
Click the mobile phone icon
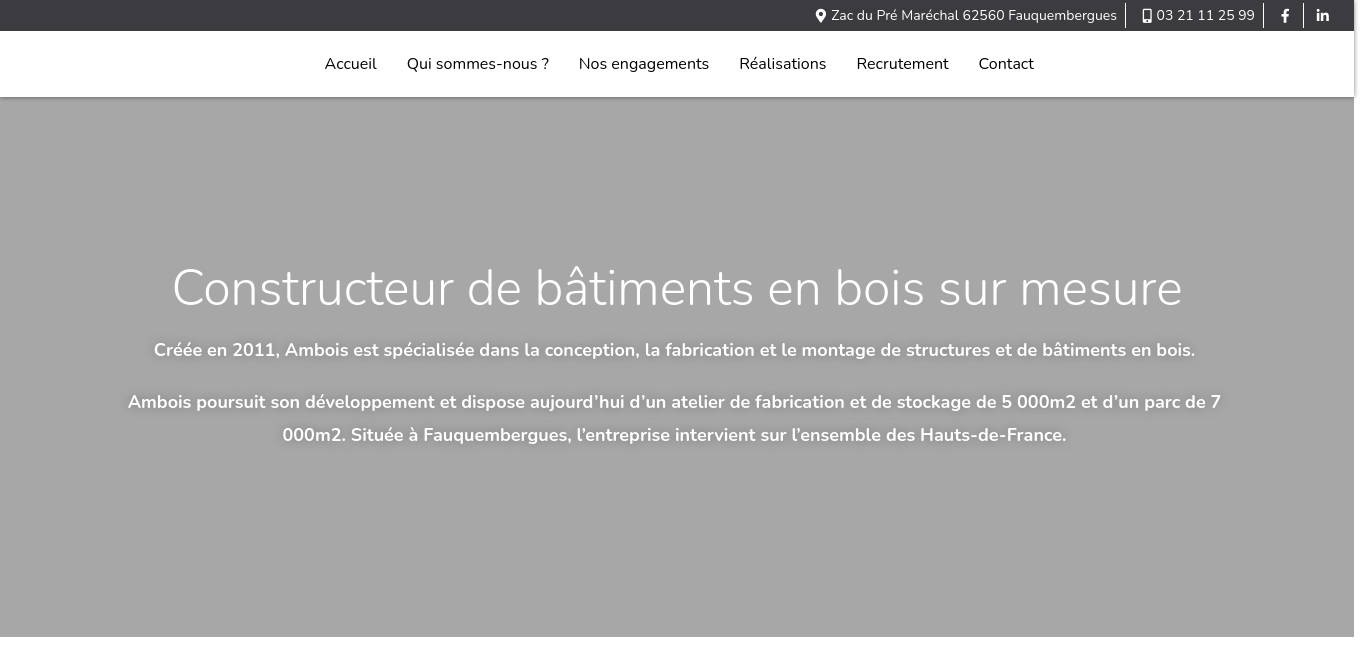pyautogui.click(x=1147, y=16)
